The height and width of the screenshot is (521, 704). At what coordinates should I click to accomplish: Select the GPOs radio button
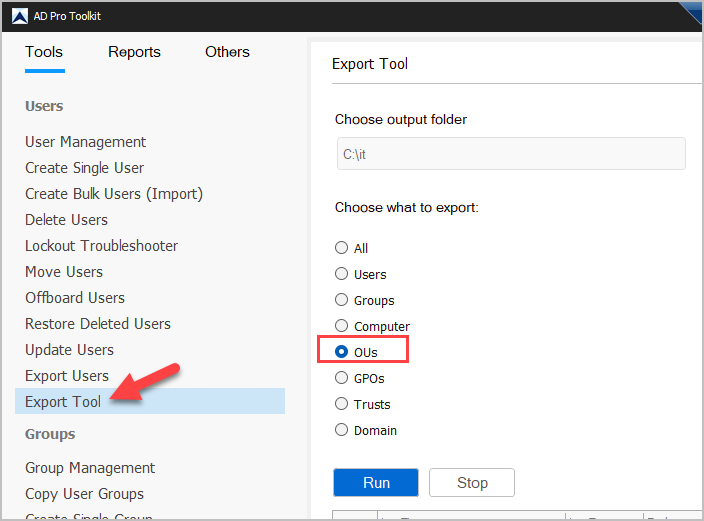click(x=342, y=378)
